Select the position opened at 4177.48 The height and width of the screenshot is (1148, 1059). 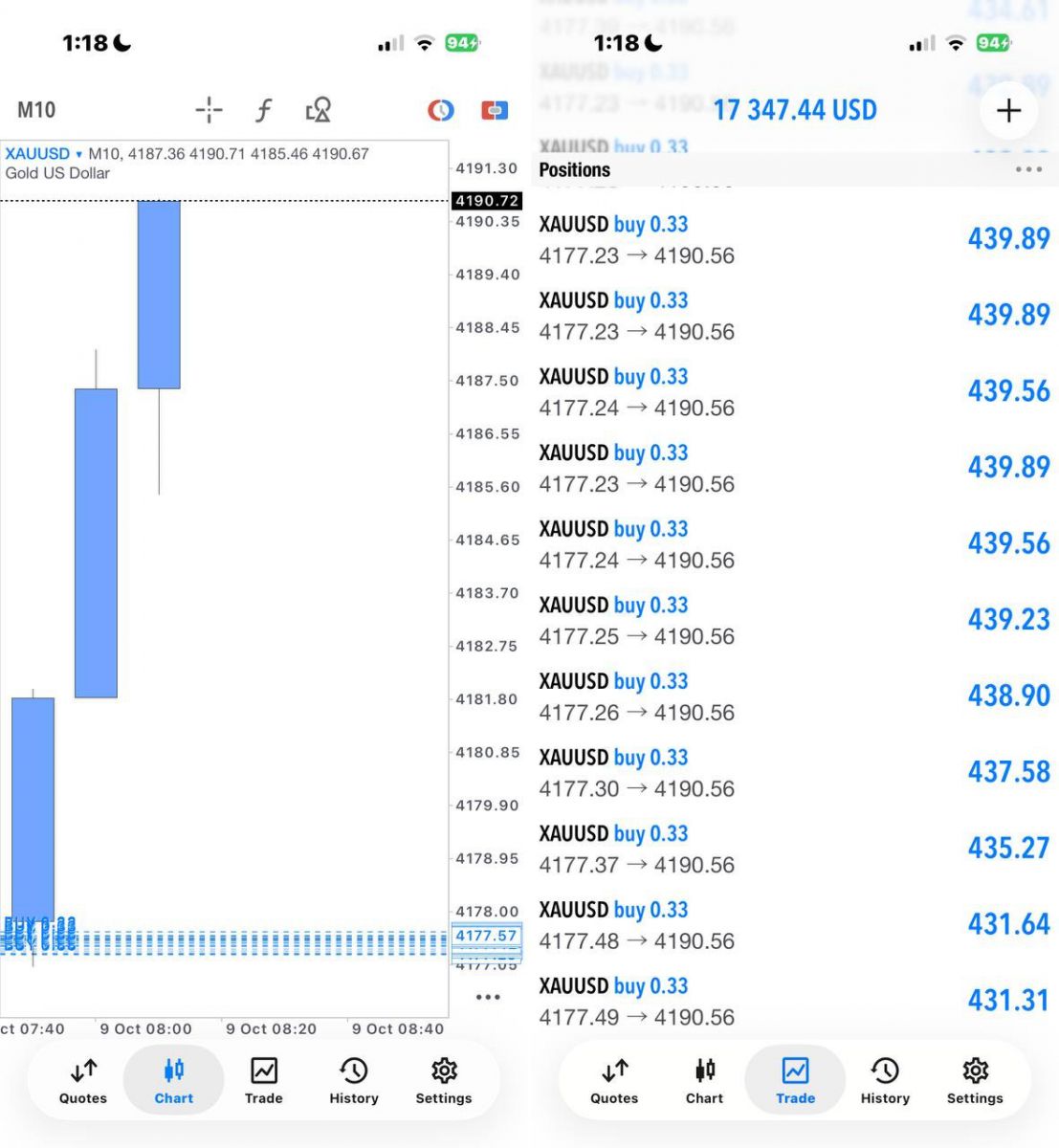795,925
